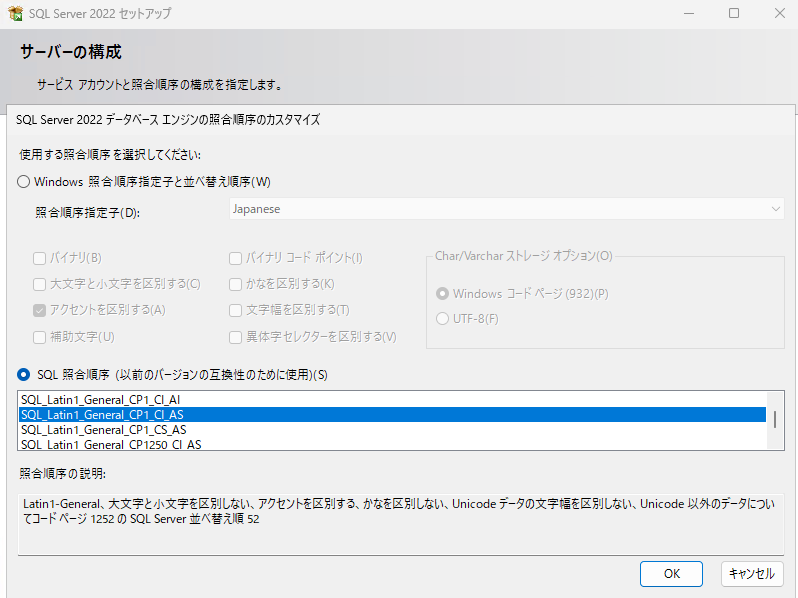Select SQL collation radio button
This screenshot has height=598, width=798.
pos(23,375)
